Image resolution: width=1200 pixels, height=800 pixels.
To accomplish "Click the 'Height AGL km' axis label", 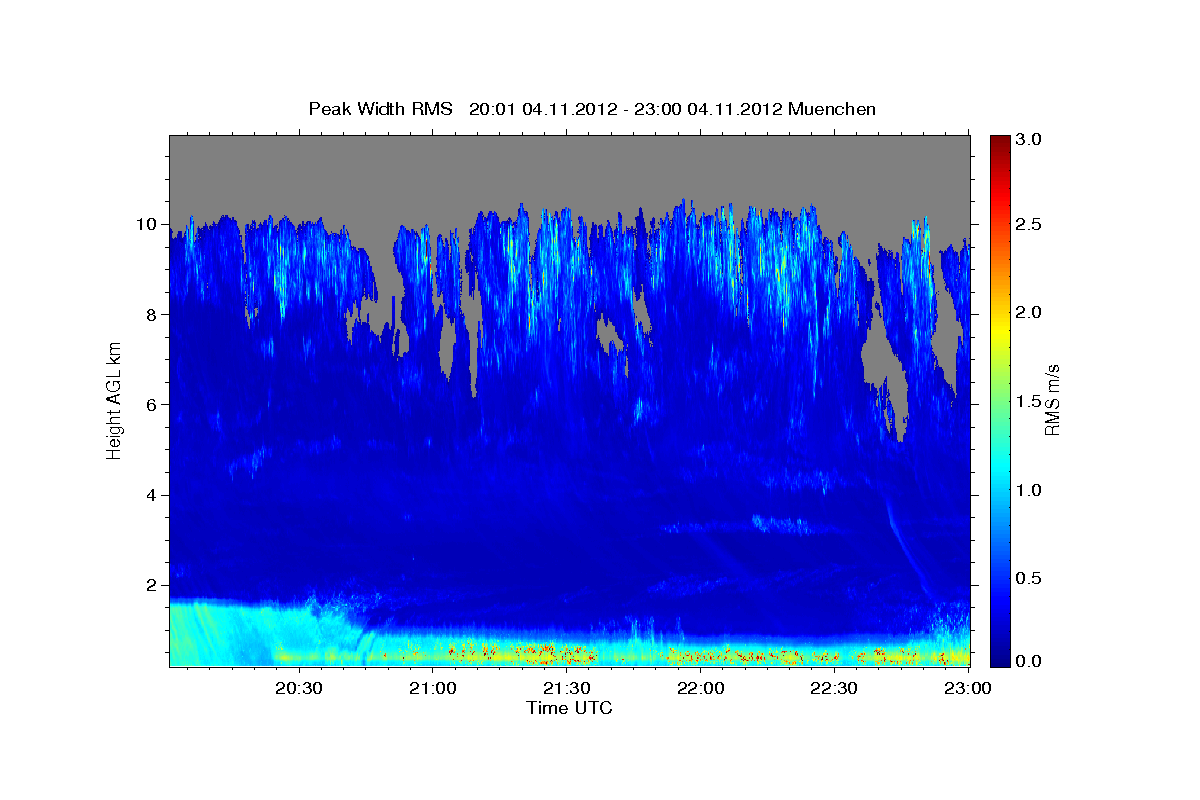I will [114, 400].
